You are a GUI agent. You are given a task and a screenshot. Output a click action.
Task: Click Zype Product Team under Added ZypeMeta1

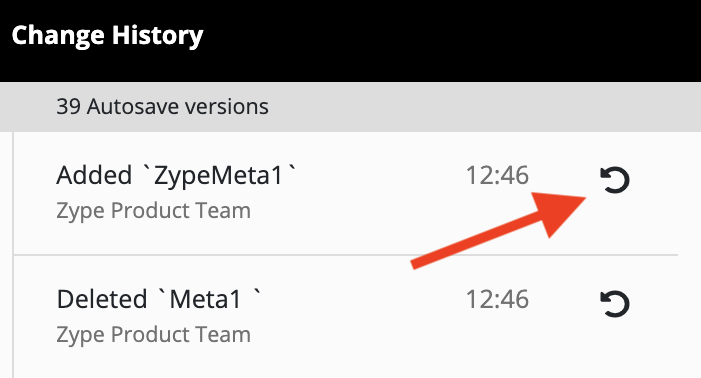click(153, 210)
